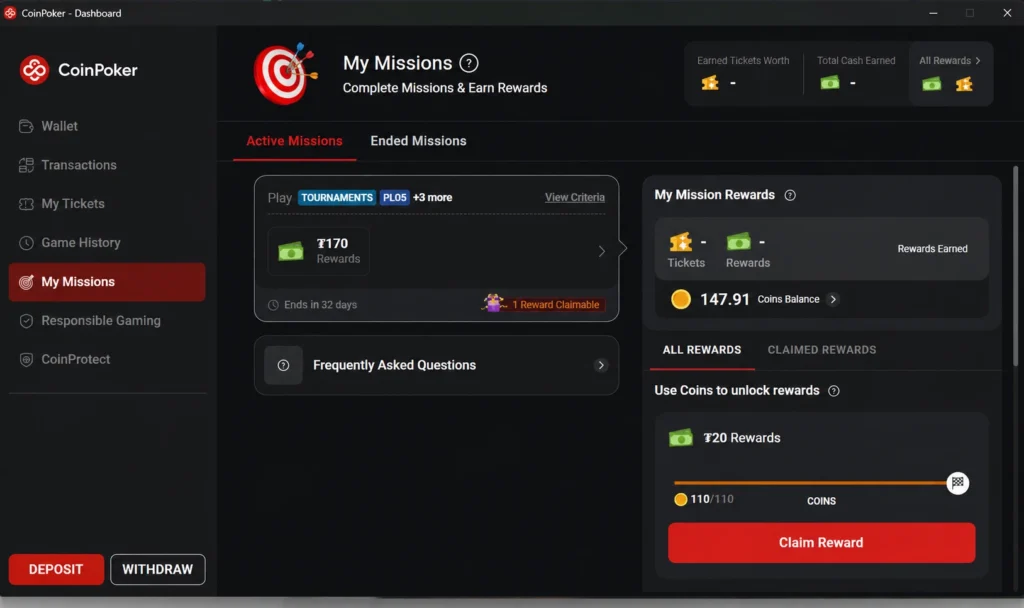Click the Transactions icon

click(x=26, y=165)
